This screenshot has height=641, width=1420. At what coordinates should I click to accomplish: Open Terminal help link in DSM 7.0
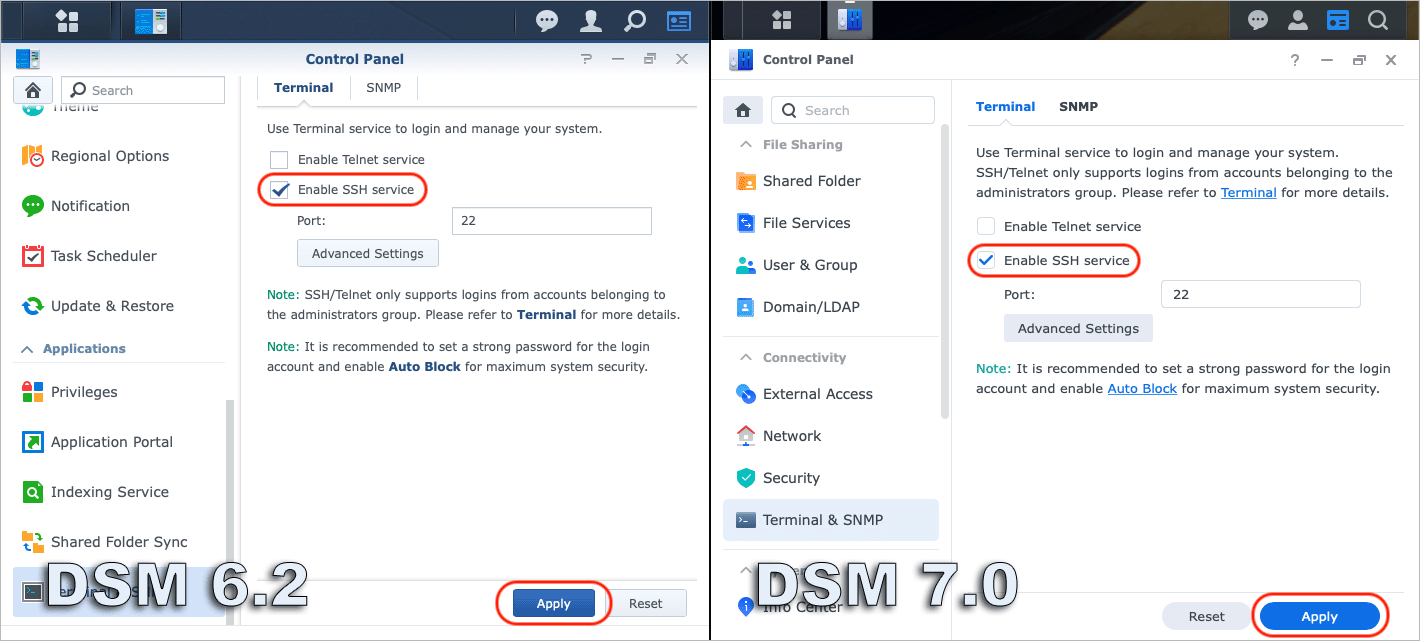point(1248,192)
